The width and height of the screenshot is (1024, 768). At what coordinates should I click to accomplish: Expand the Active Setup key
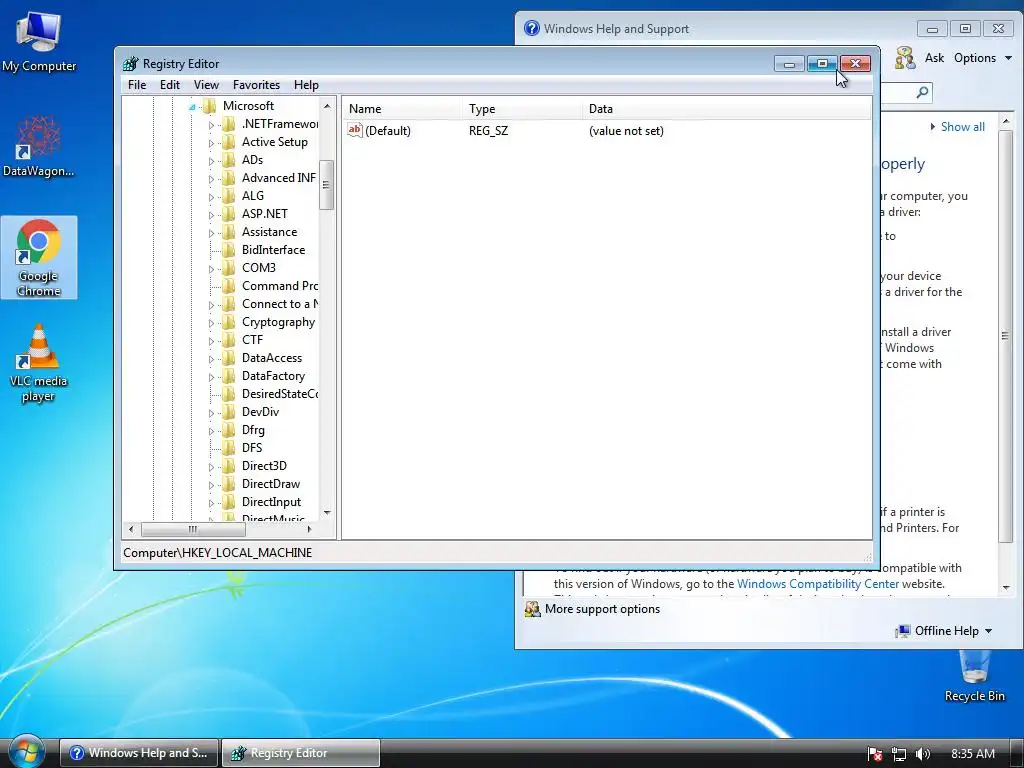[x=211, y=142]
